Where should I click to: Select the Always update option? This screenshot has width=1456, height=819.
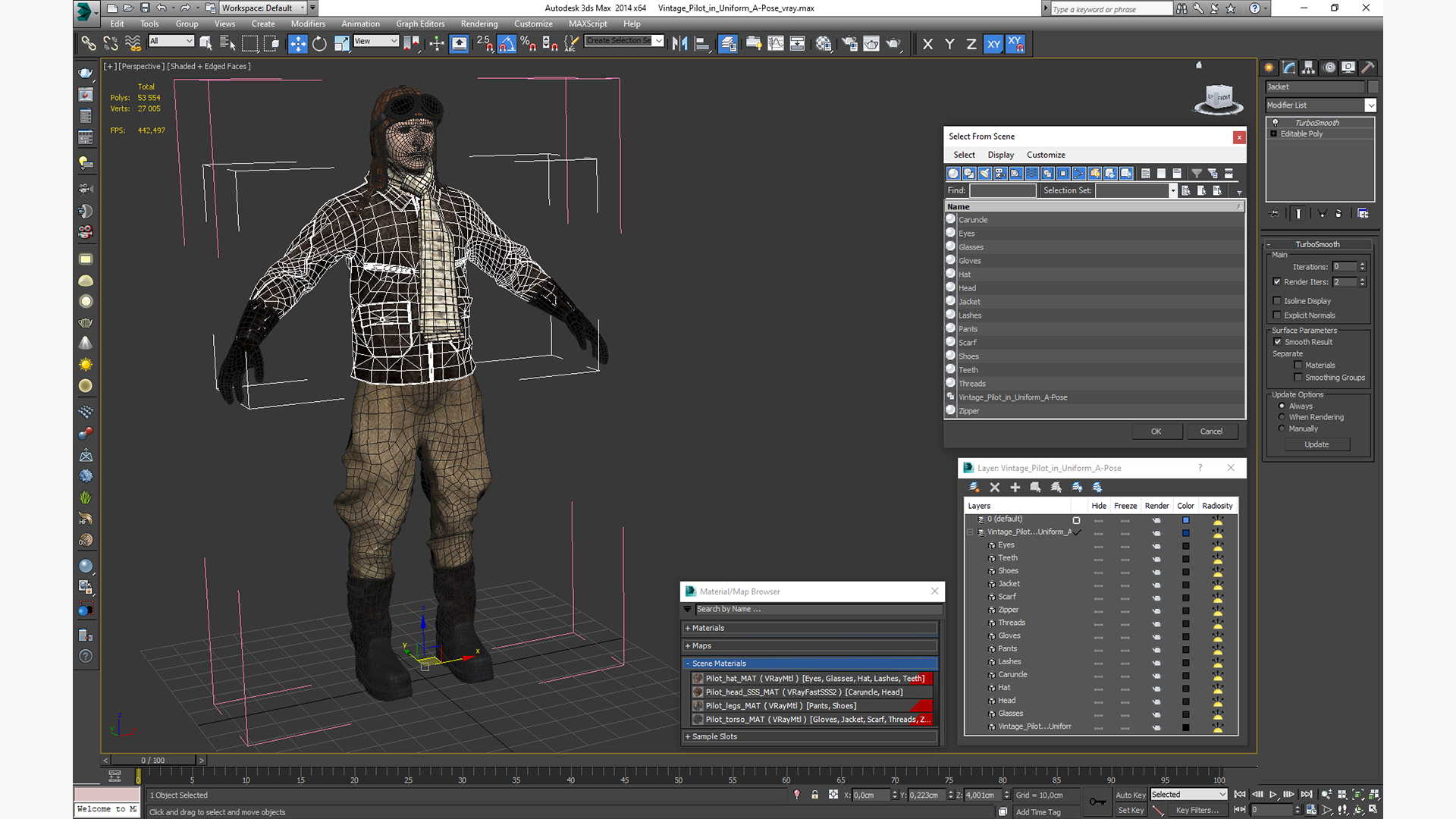point(1282,406)
